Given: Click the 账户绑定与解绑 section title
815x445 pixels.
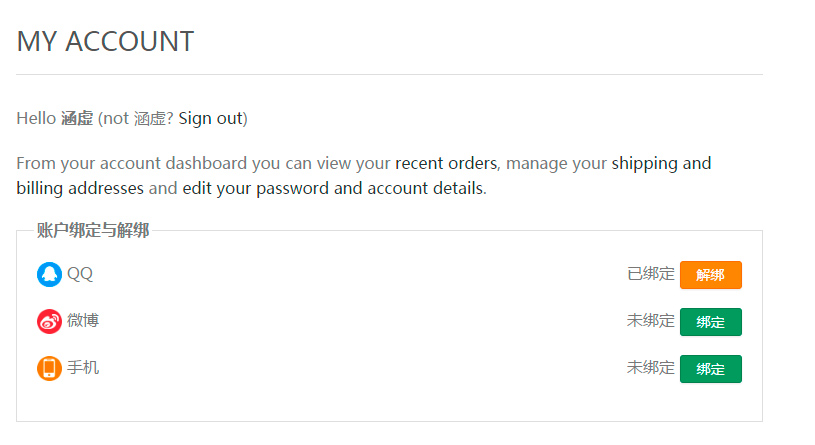Looking at the screenshot, I should click(x=93, y=230).
